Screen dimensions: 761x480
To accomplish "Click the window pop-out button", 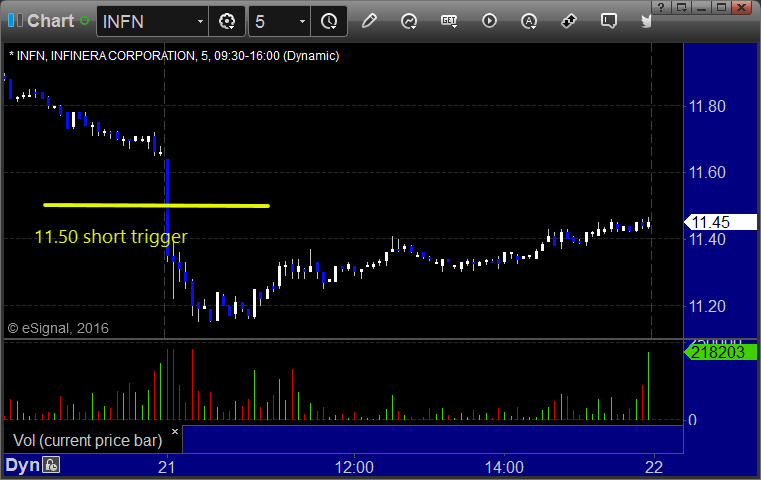I will (x=681, y=7).
